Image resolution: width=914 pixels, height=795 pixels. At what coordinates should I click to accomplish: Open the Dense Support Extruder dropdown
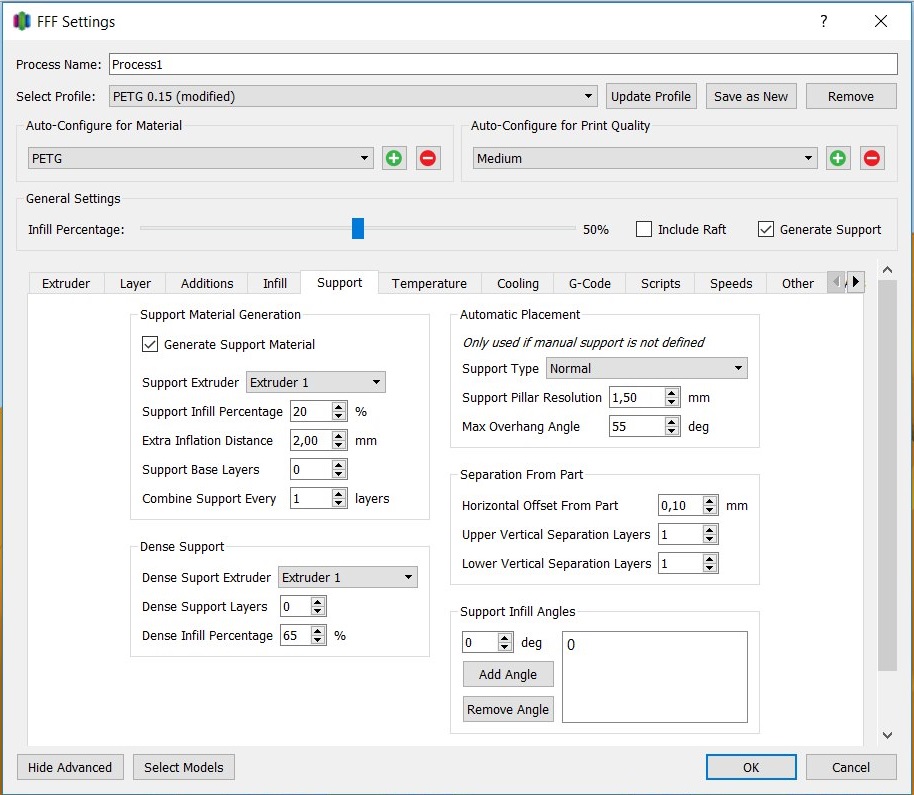[x=347, y=577]
